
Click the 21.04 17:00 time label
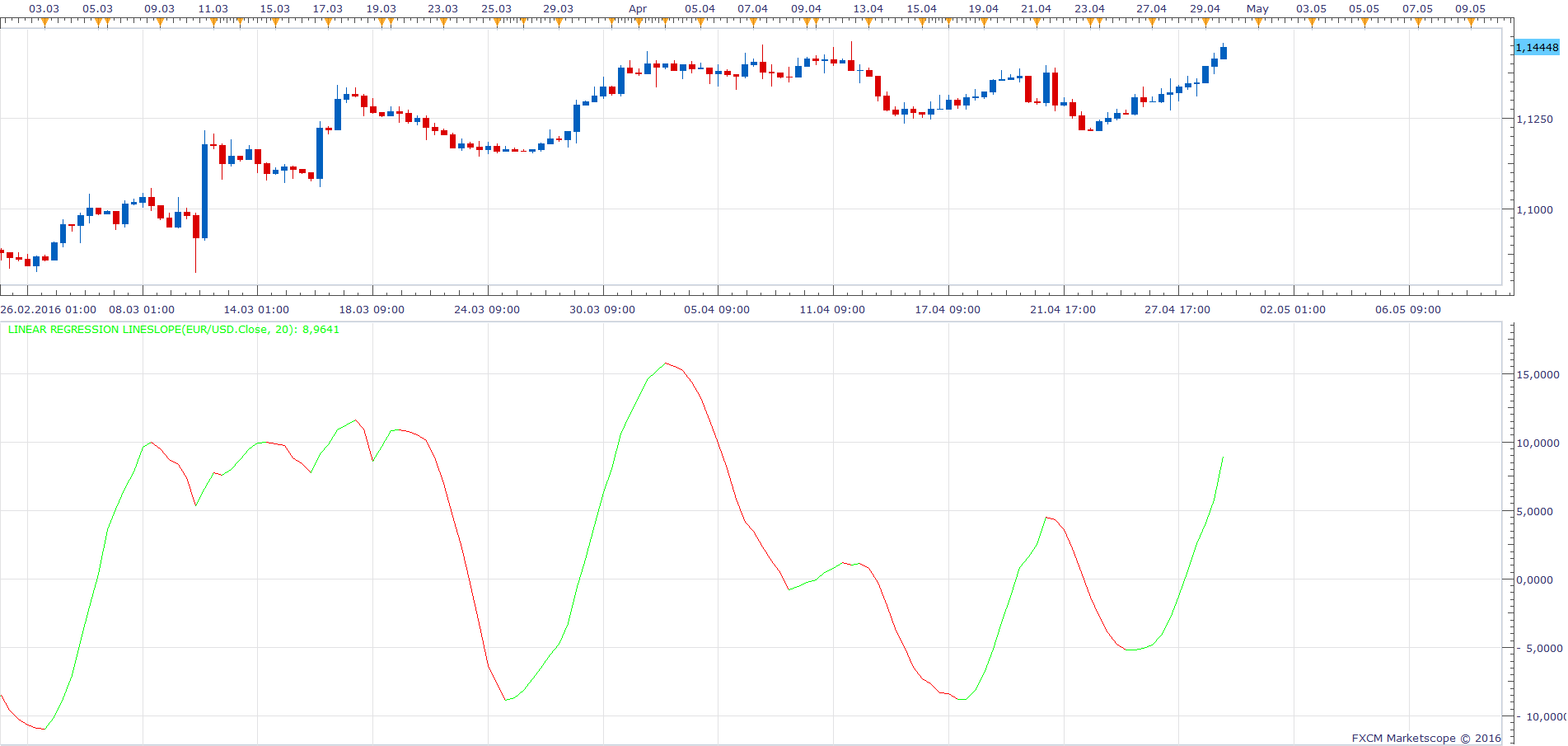click(x=1063, y=309)
